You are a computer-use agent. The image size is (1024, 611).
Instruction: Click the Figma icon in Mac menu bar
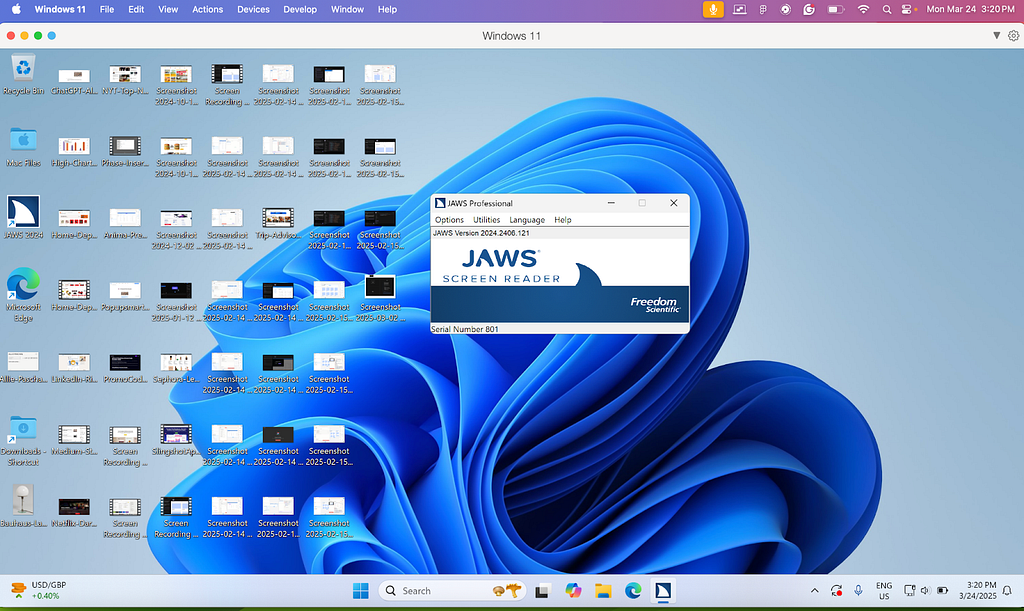[x=763, y=9]
